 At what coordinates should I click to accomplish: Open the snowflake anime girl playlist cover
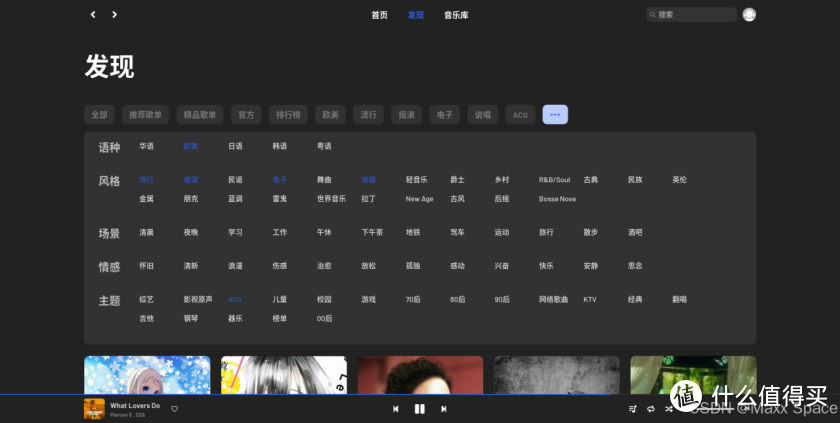tap(147, 375)
